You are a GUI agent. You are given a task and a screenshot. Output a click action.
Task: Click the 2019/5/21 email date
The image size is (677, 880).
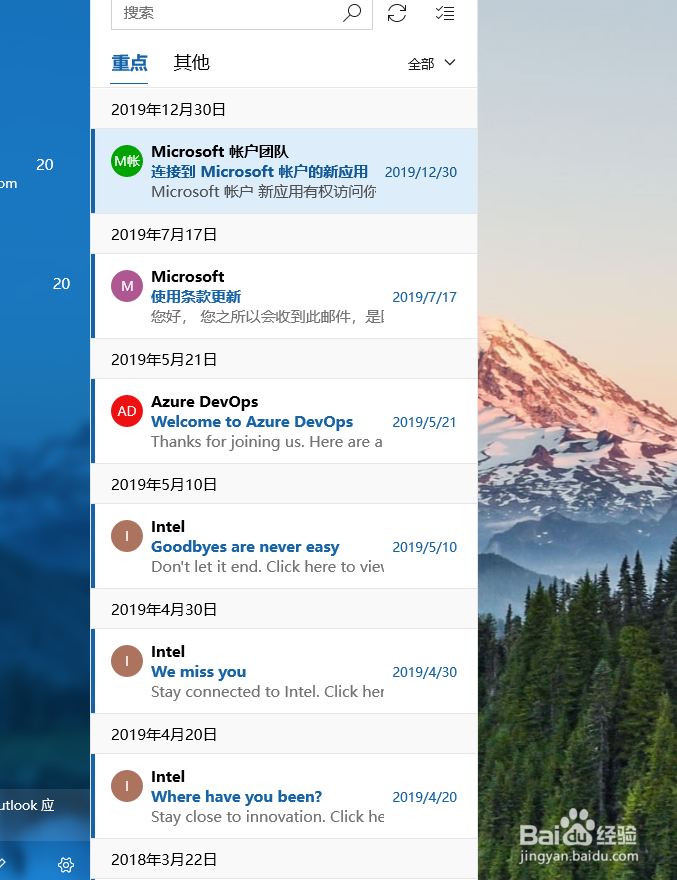click(424, 423)
